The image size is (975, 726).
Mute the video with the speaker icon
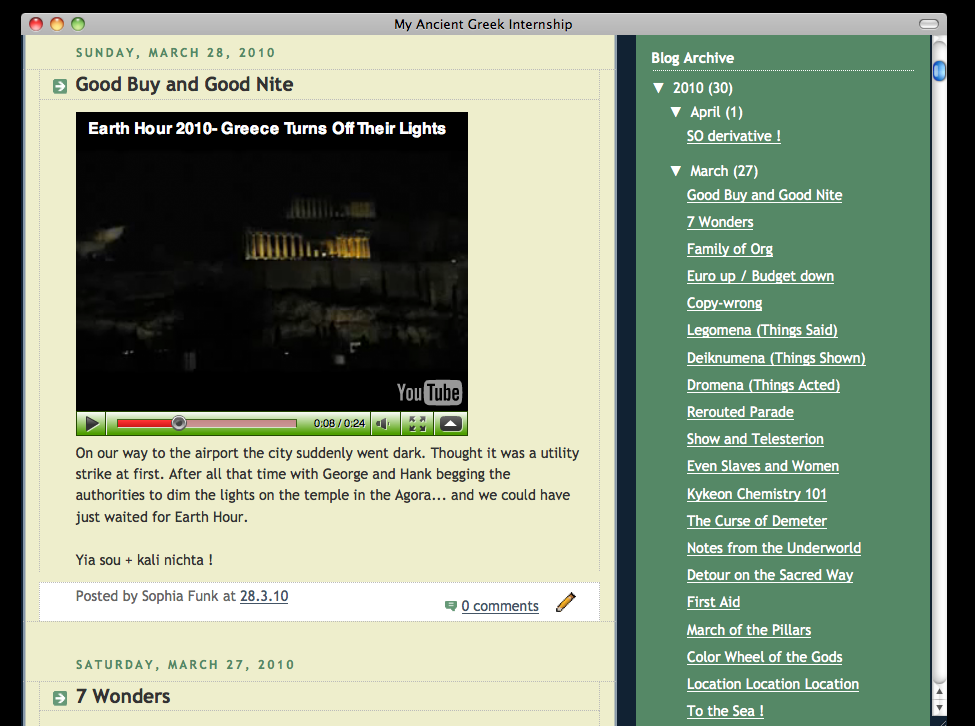click(x=384, y=424)
